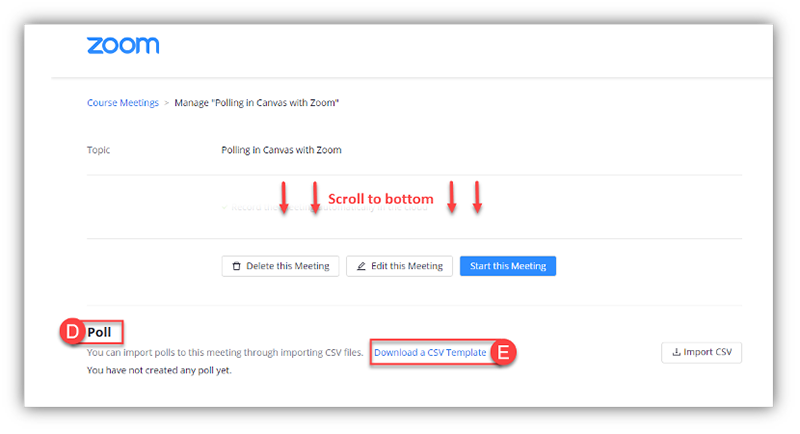Click the rightmost red down arrow
Image resolution: width=800 pixels, height=434 pixels.
tap(477, 198)
